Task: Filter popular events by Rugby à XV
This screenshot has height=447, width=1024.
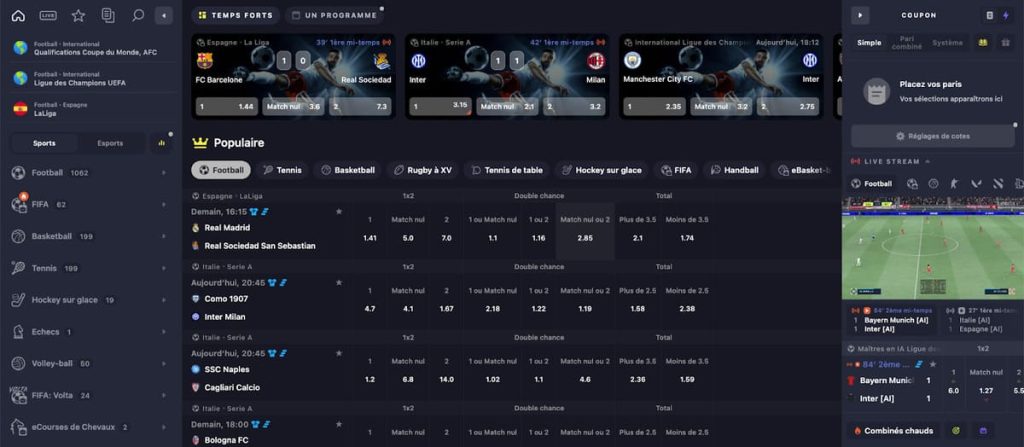Action: 423,170
